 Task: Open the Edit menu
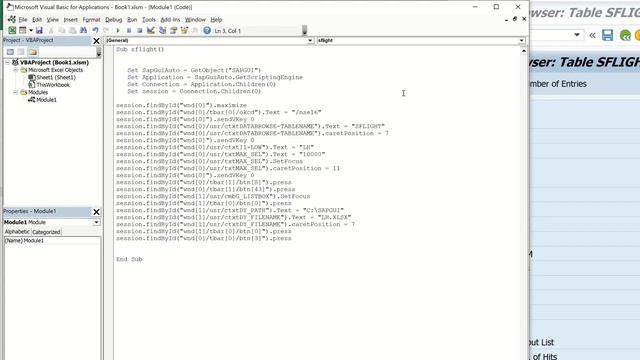[x=37, y=20]
